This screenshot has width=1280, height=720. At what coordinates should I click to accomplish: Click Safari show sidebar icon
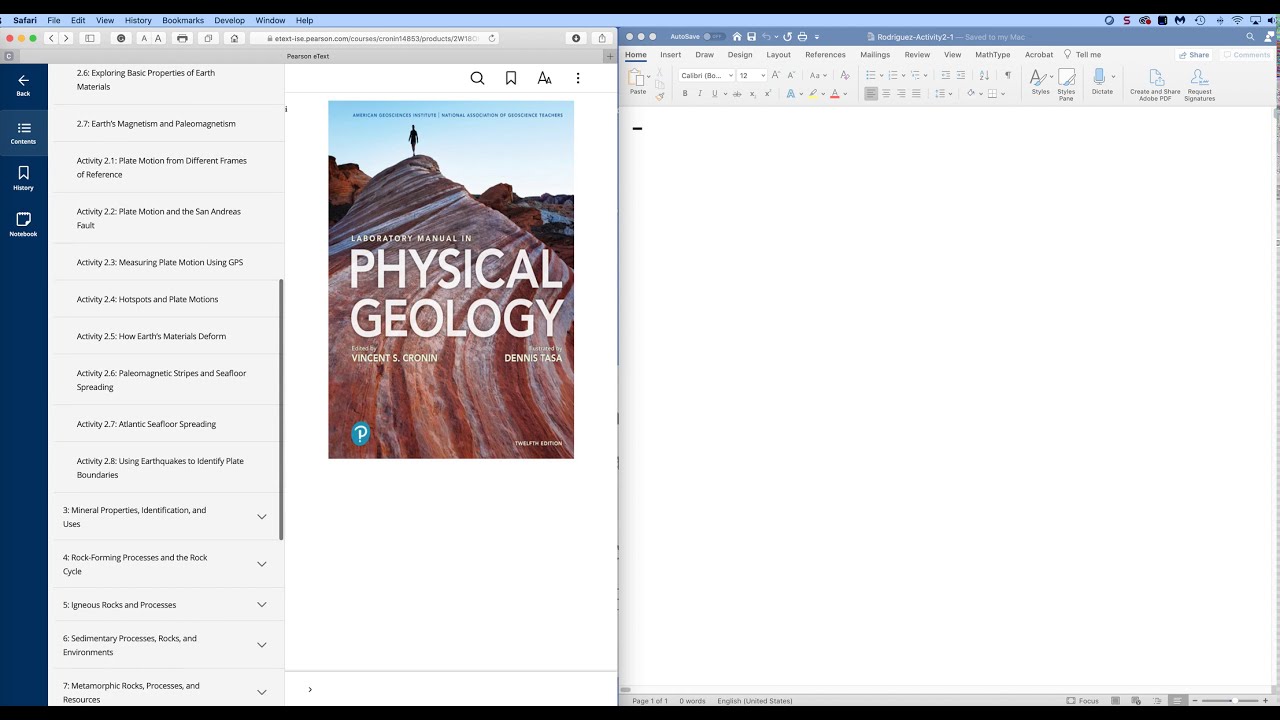[89, 38]
